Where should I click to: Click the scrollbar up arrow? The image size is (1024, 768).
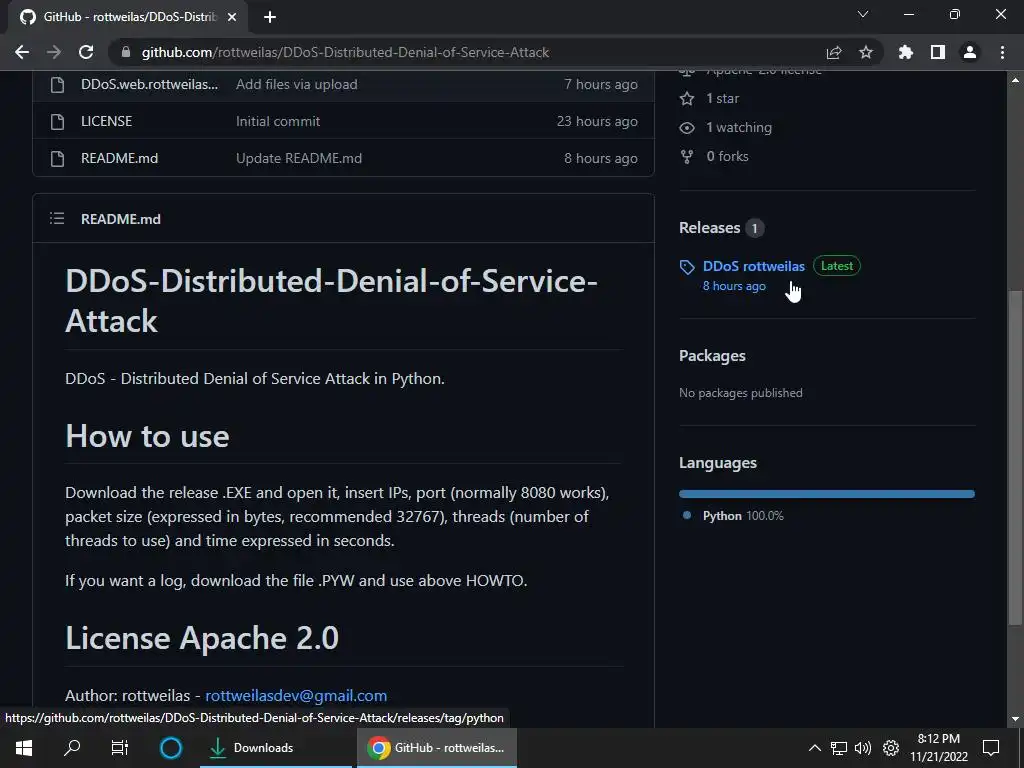tap(1016, 80)
